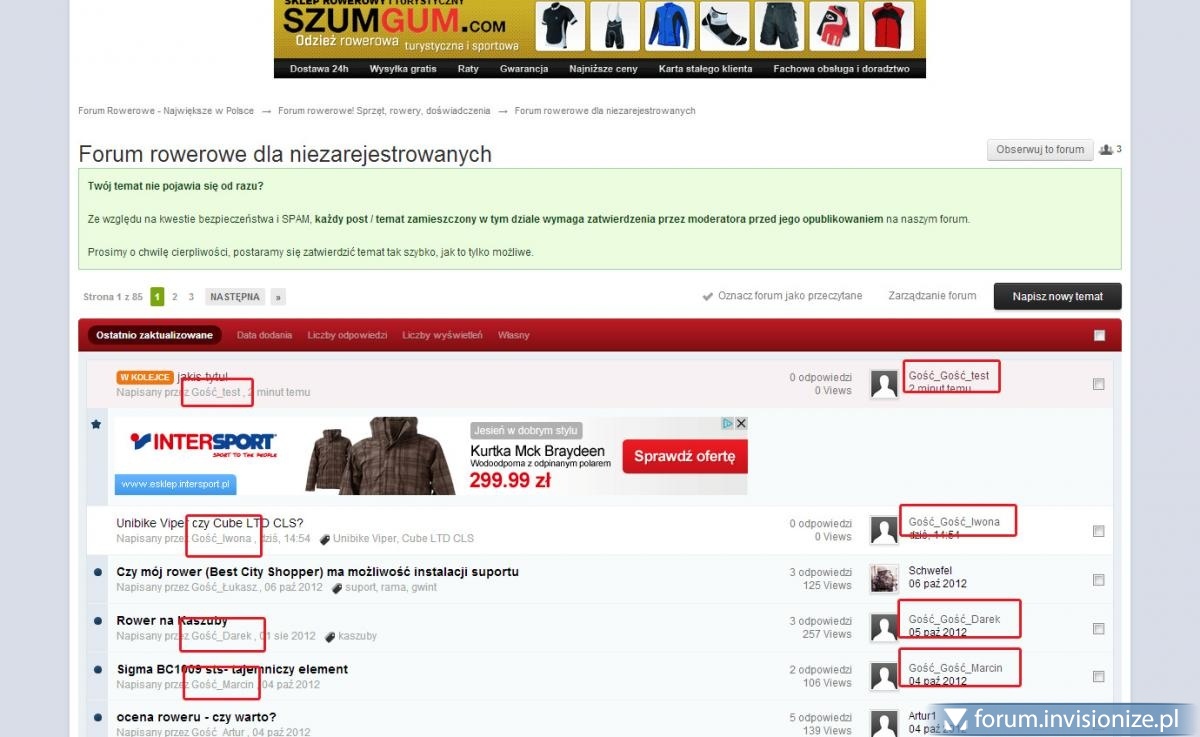Click Najniższe ceny in SZUMGUM banner
The height and width of the screenshot is (737, 1200).
point(603,69)
